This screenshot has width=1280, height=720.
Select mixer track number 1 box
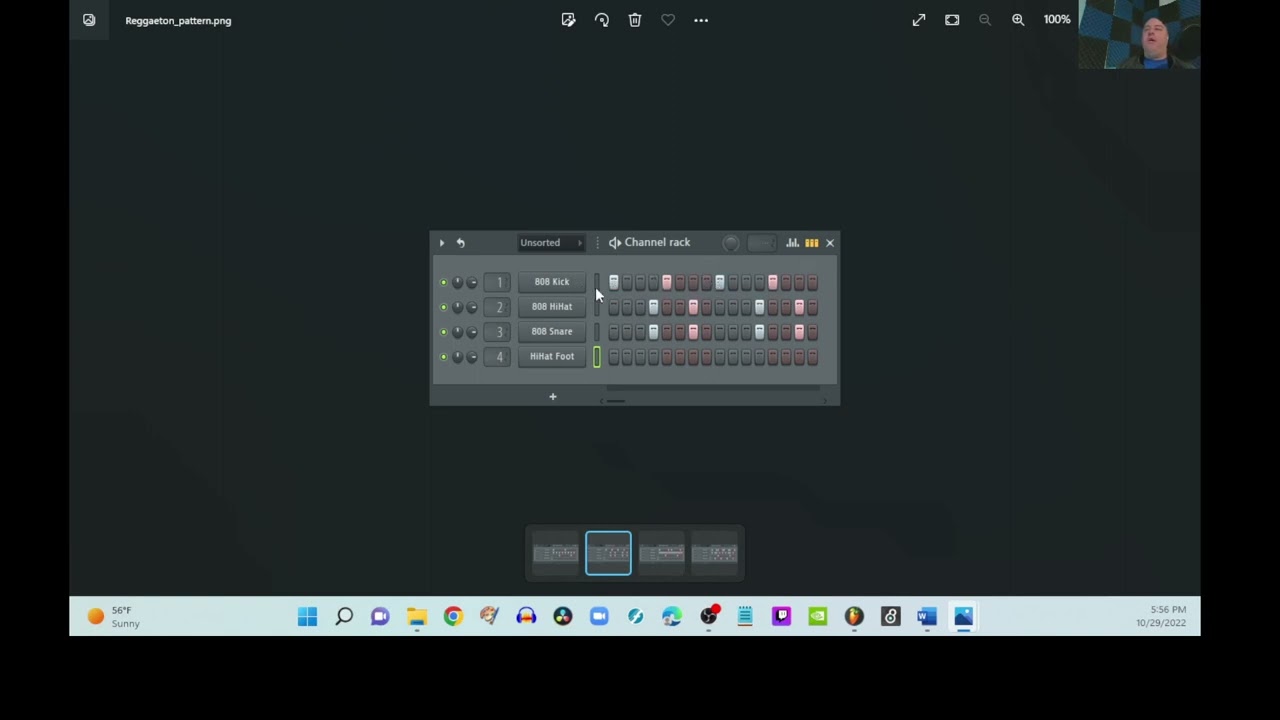[498, 282]
